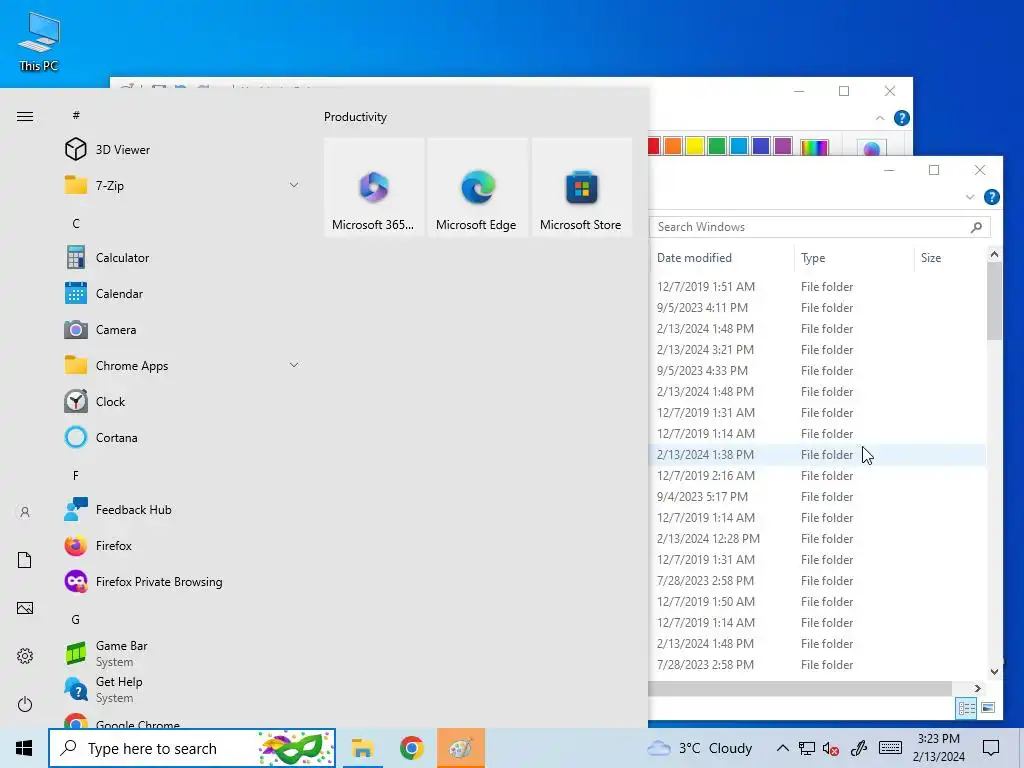This screenshot has height=768, width=1024.
Task: Click the muted volume tray icon
Action: [831, 748]
